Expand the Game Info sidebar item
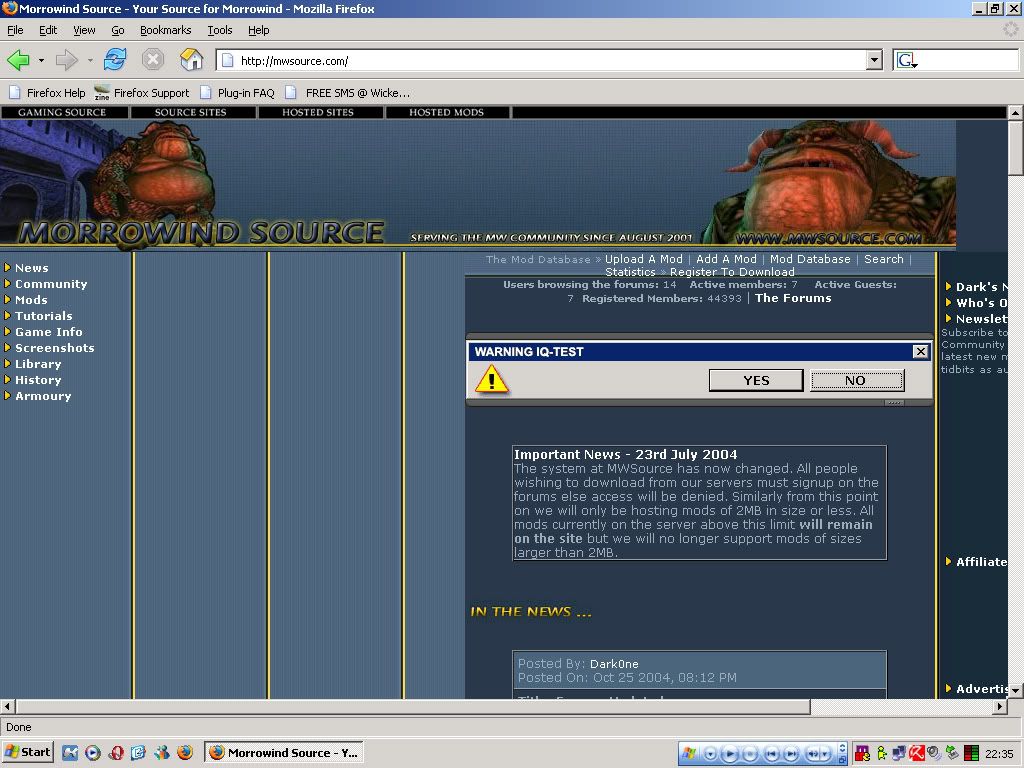The width and height of the screenshot is (1024, 768). pyautogui.click(x=43, y=332)
